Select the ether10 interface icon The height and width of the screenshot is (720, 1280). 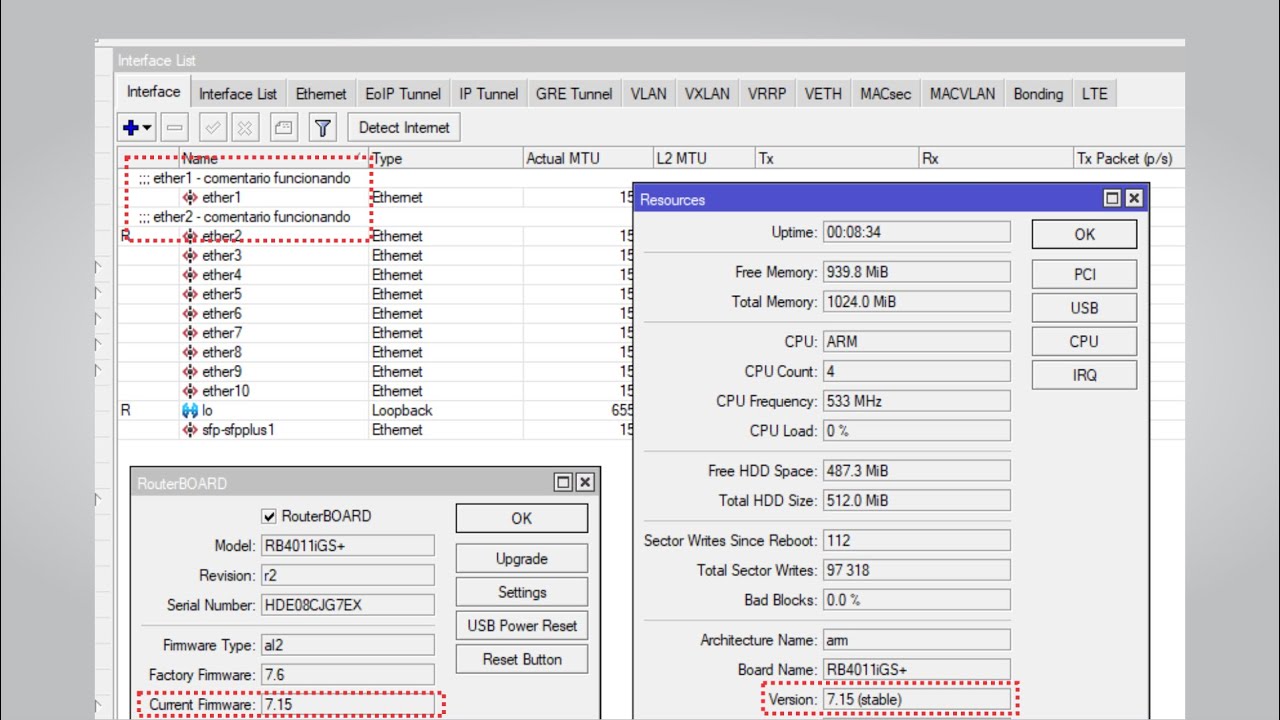click(190, 391)
